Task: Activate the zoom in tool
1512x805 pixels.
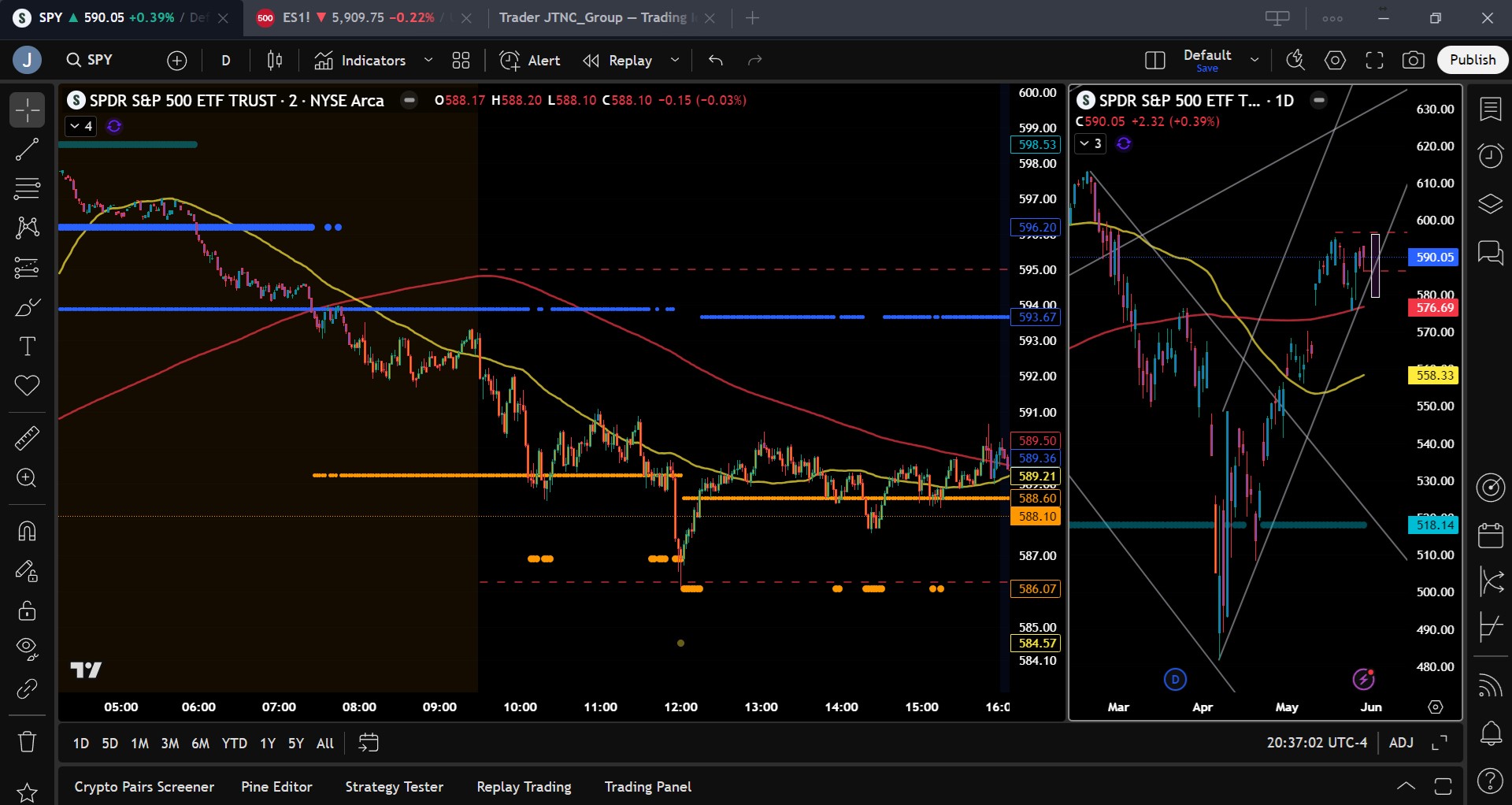Action: click(x=27, y=478)
